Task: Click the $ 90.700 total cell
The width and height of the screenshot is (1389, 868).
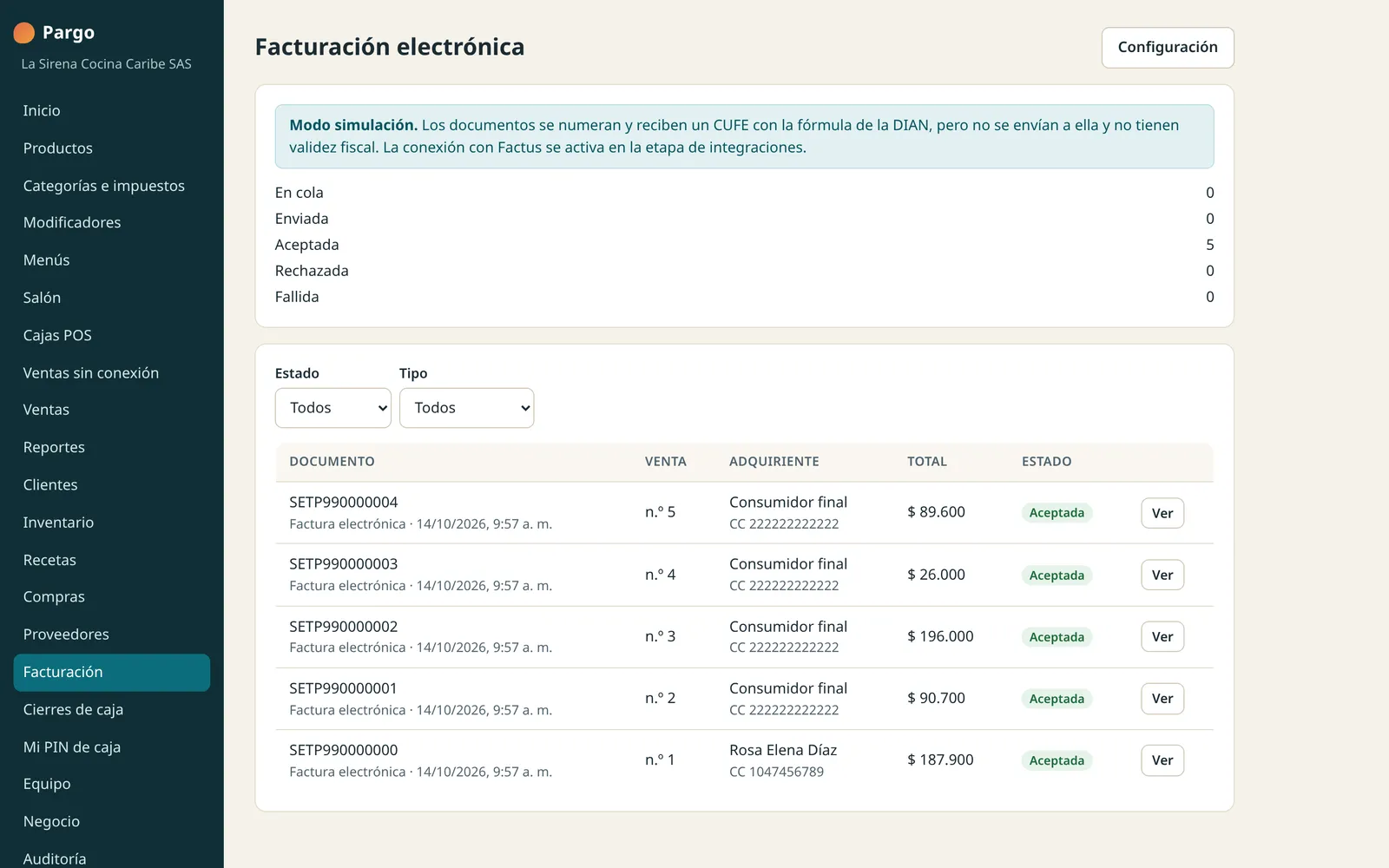Action: tap(936, 699)
